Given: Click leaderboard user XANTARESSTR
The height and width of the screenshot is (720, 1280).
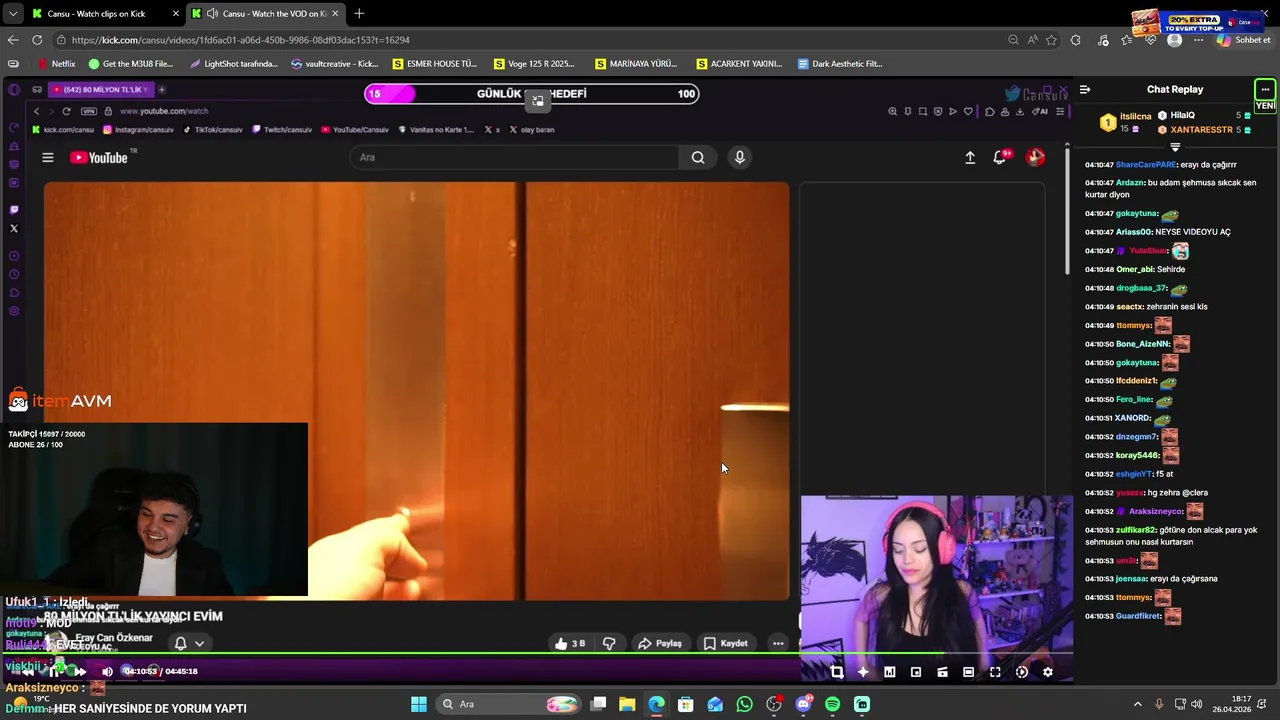Looking at the screenshot, I should tap(1201, 130).
